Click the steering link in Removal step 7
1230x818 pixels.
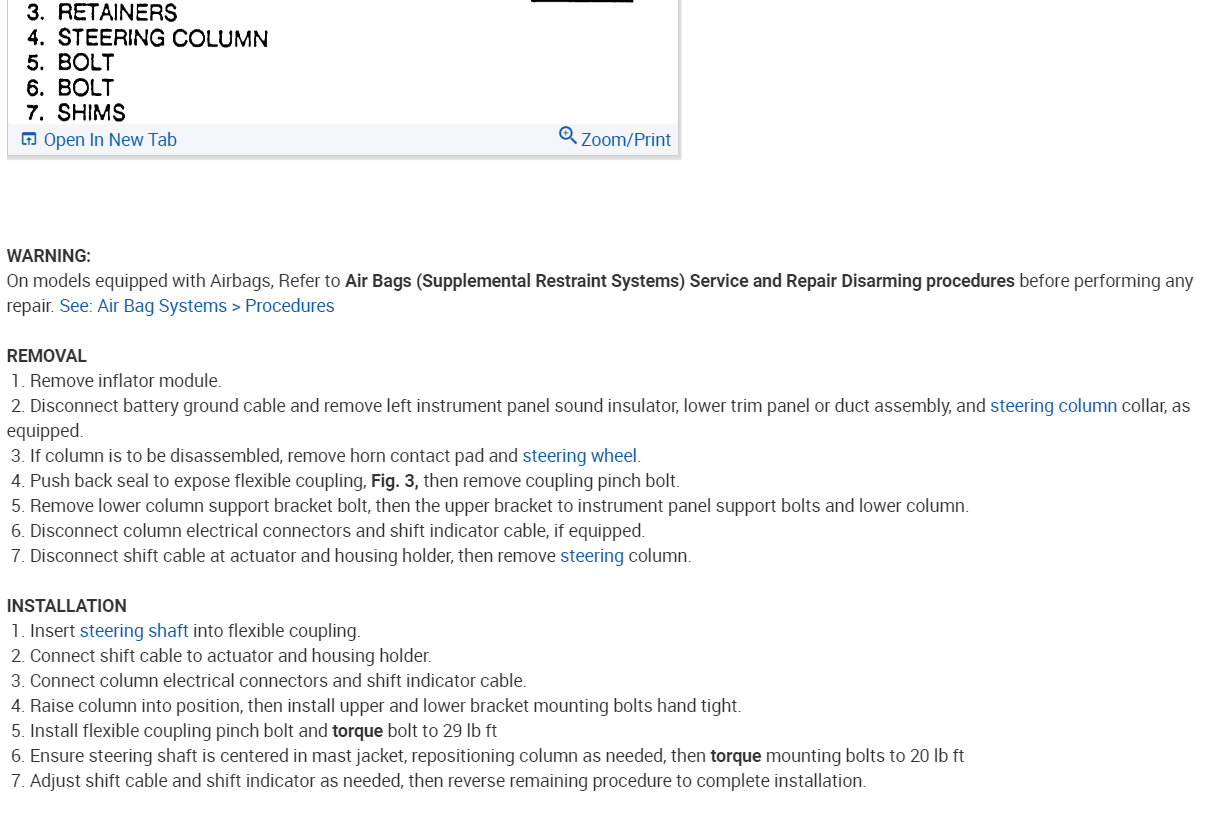point(592,556)
